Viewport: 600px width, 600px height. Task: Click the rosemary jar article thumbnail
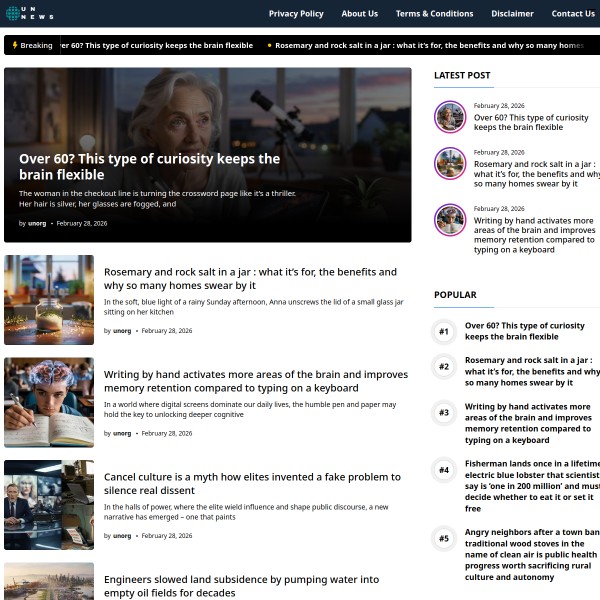pyautogui.click(x=49, y=300)
